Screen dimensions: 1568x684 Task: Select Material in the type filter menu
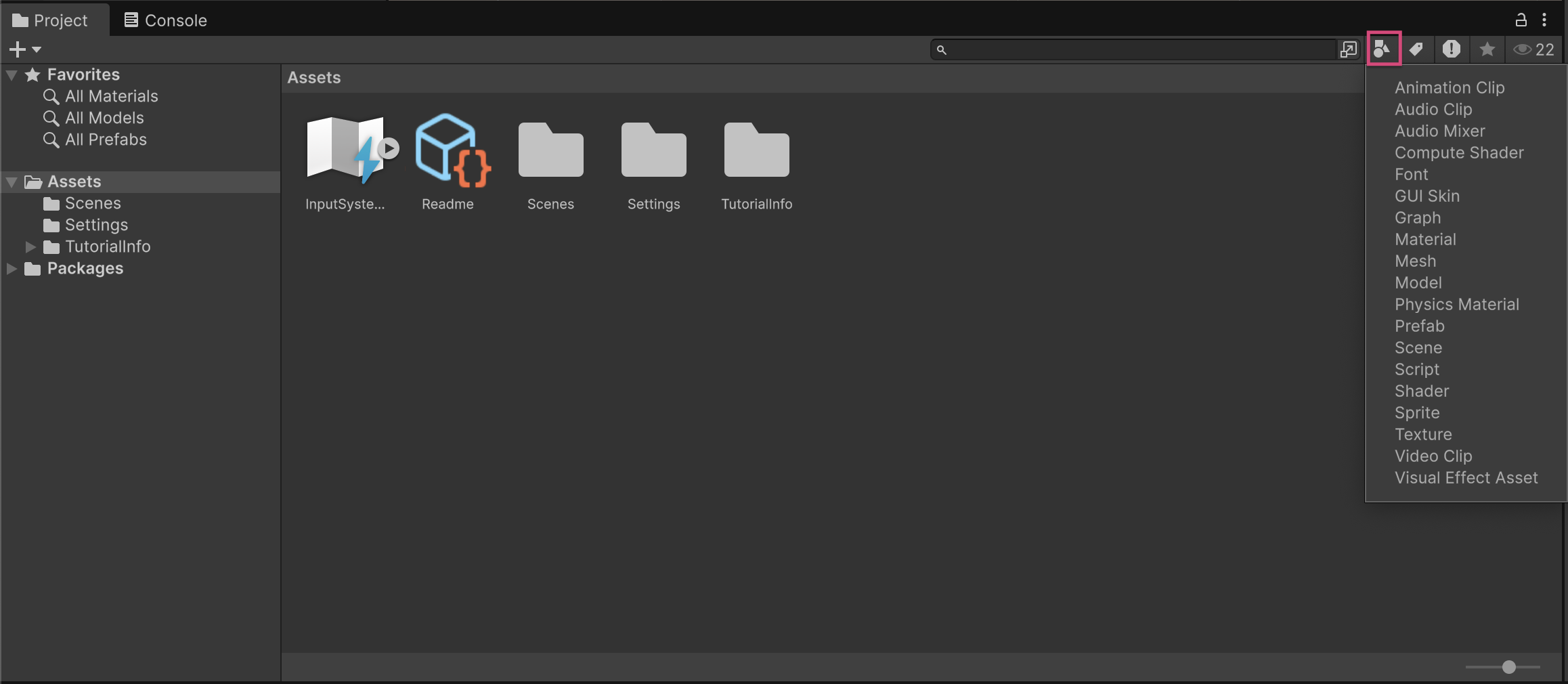(x=1425, y=239)
